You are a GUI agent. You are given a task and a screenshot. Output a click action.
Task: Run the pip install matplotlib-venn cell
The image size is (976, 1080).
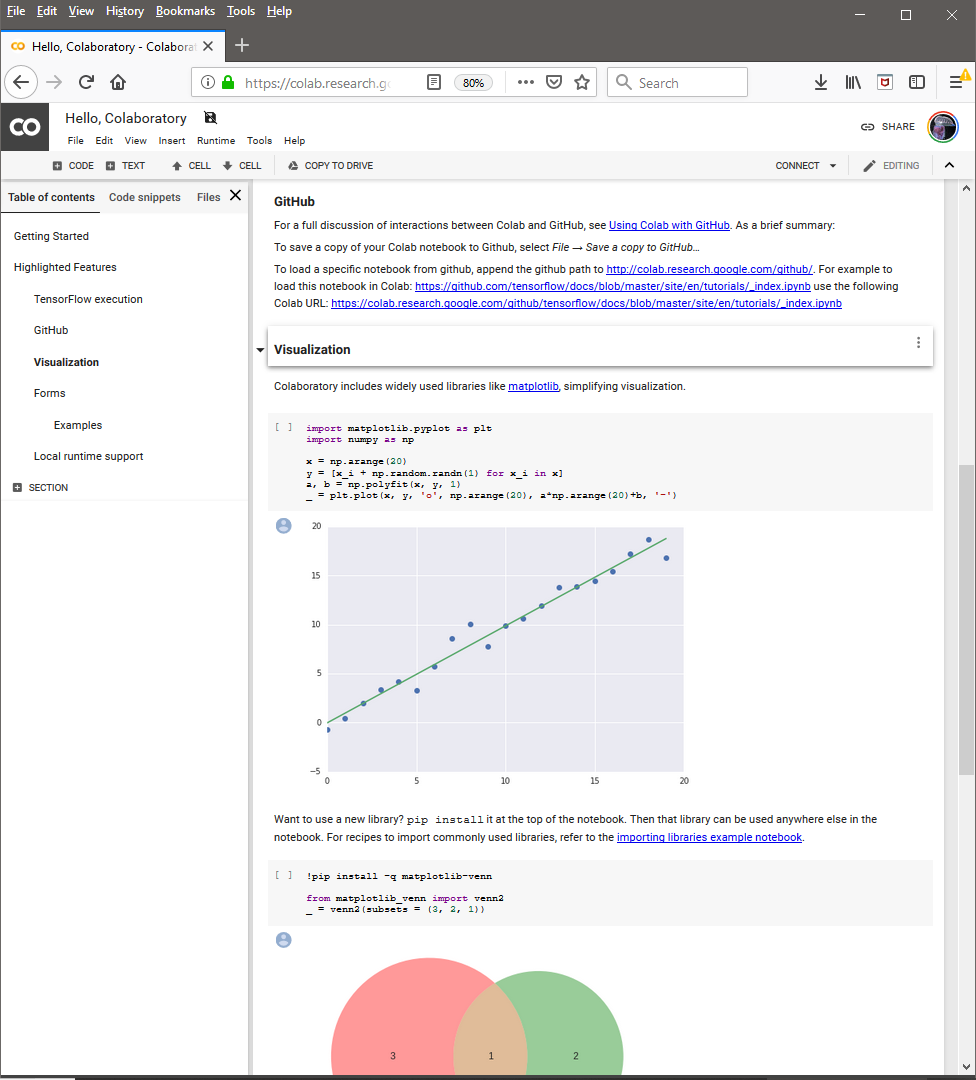(284, 875)
